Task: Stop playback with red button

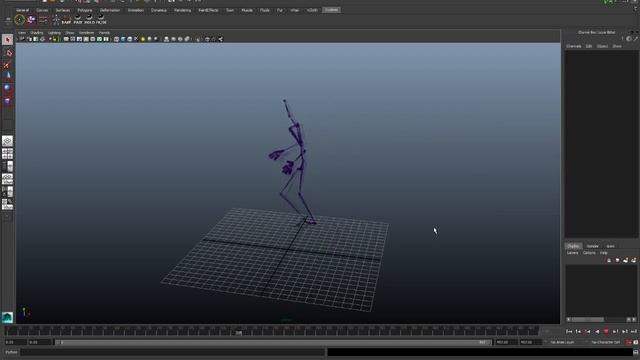Action: point(606,331)
